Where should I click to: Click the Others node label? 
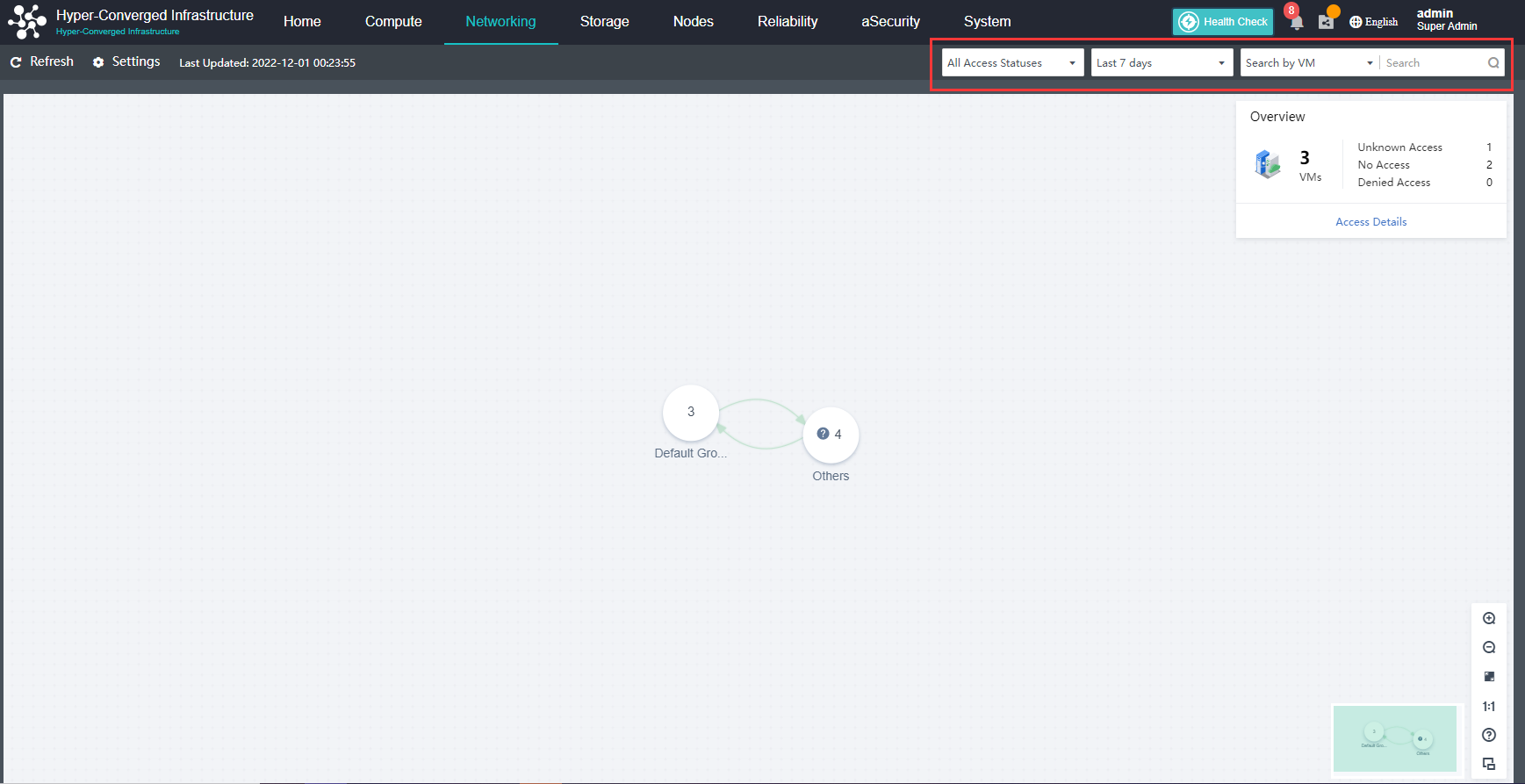click(x=831, y=476)
